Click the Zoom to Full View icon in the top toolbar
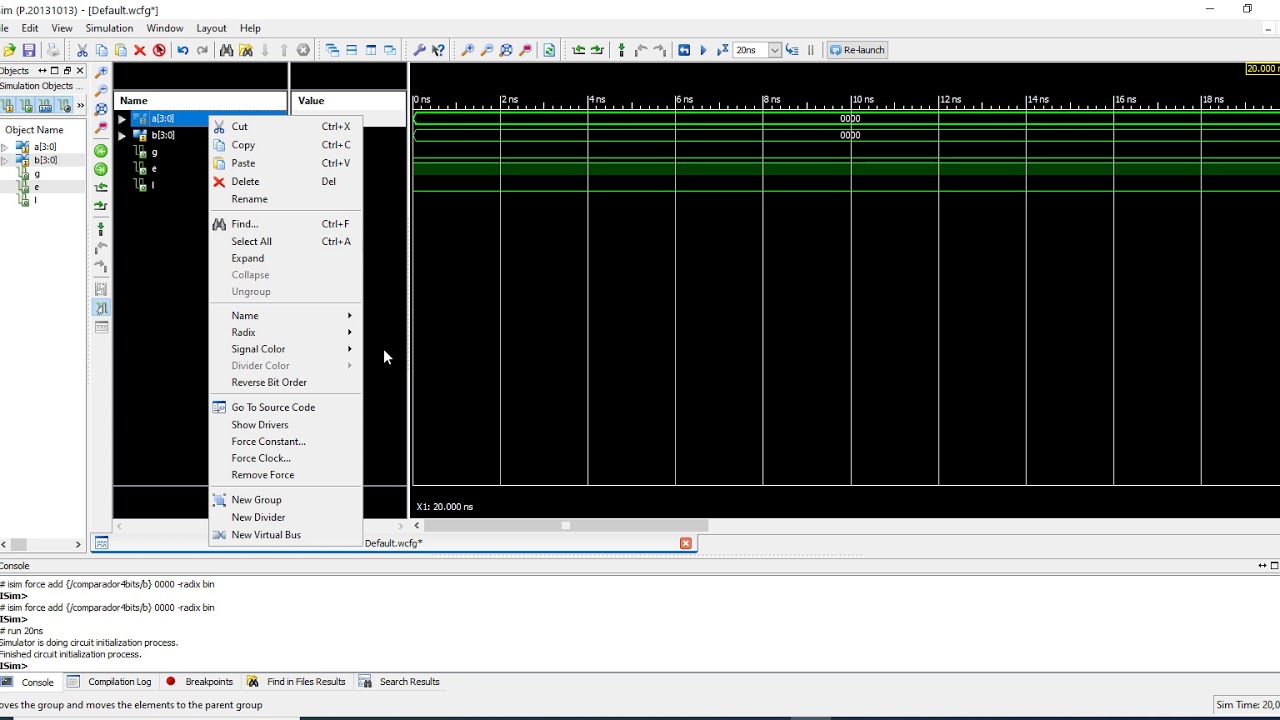This screenshot has height=720, width=1280. pos(506,50)
